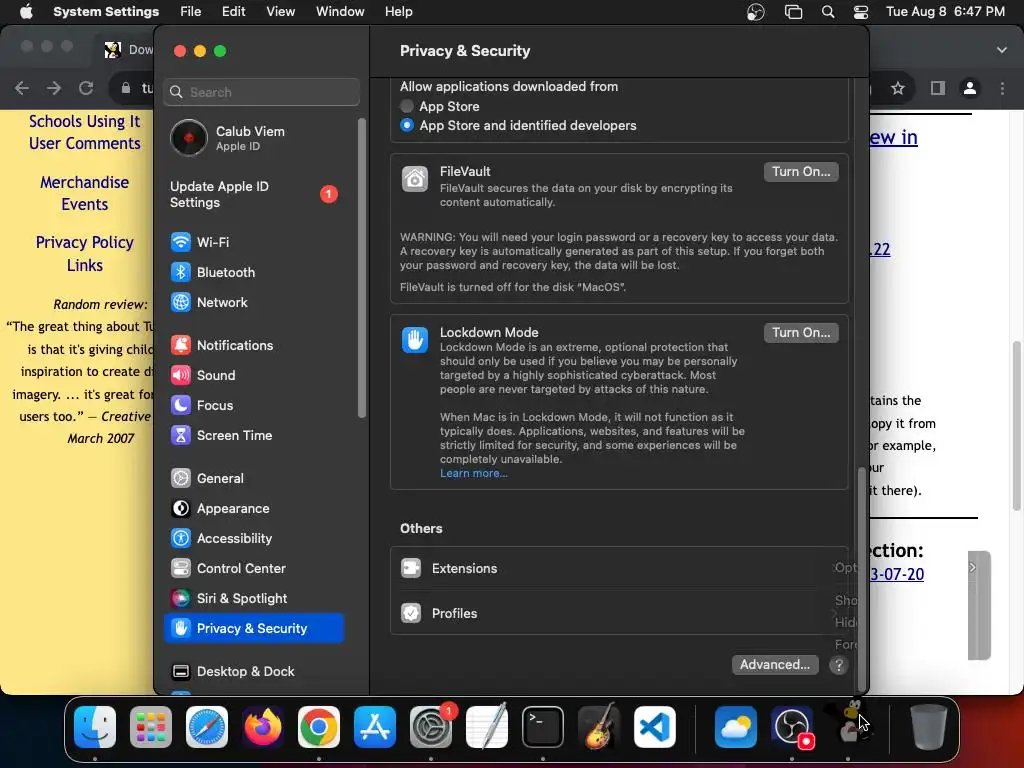The width and height of the screenshot is (1024, 768).
Task: Switch to Chrome in the Dock
Action: 319,727
